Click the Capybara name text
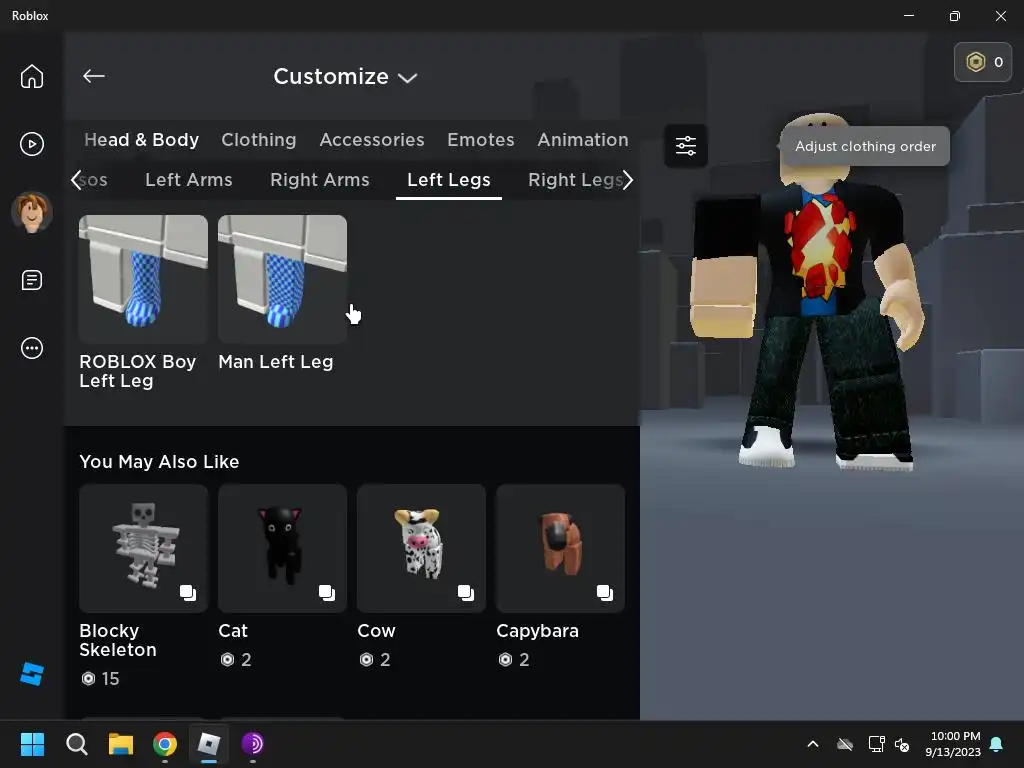The image size is (1024, 768). (x=537, y=631)
